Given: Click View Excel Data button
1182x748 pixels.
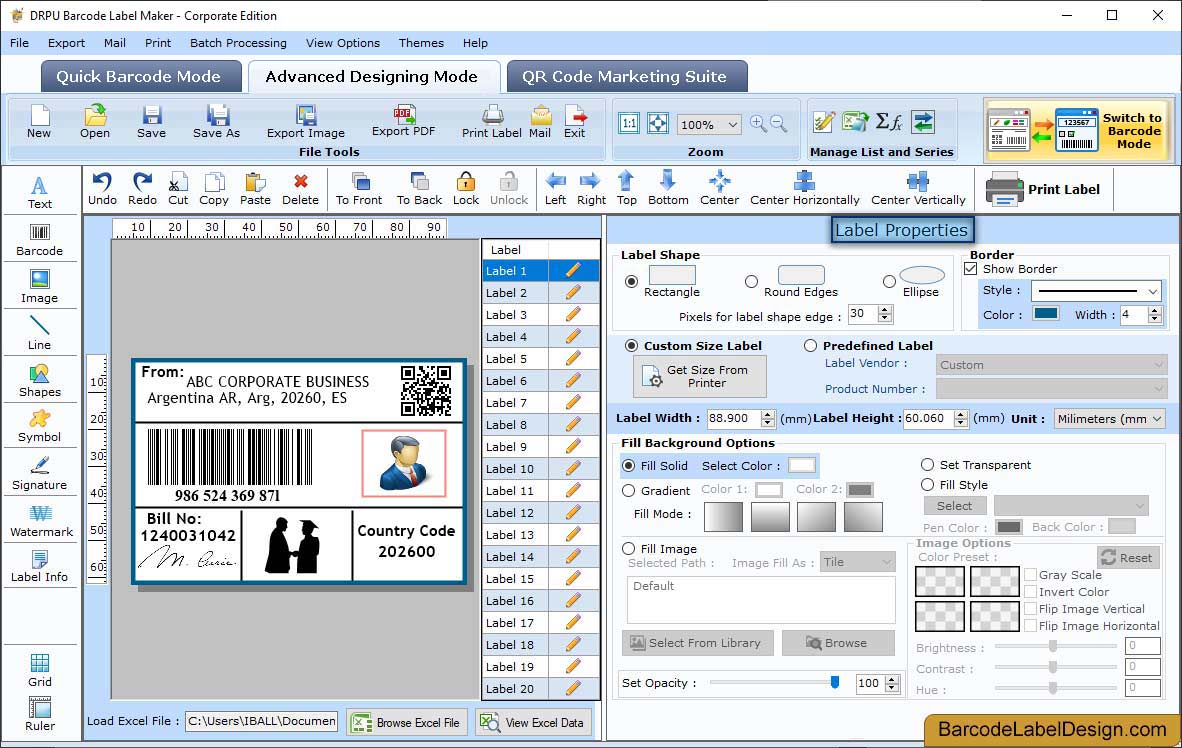Looking at the screenshot, I should pos(533,722).
